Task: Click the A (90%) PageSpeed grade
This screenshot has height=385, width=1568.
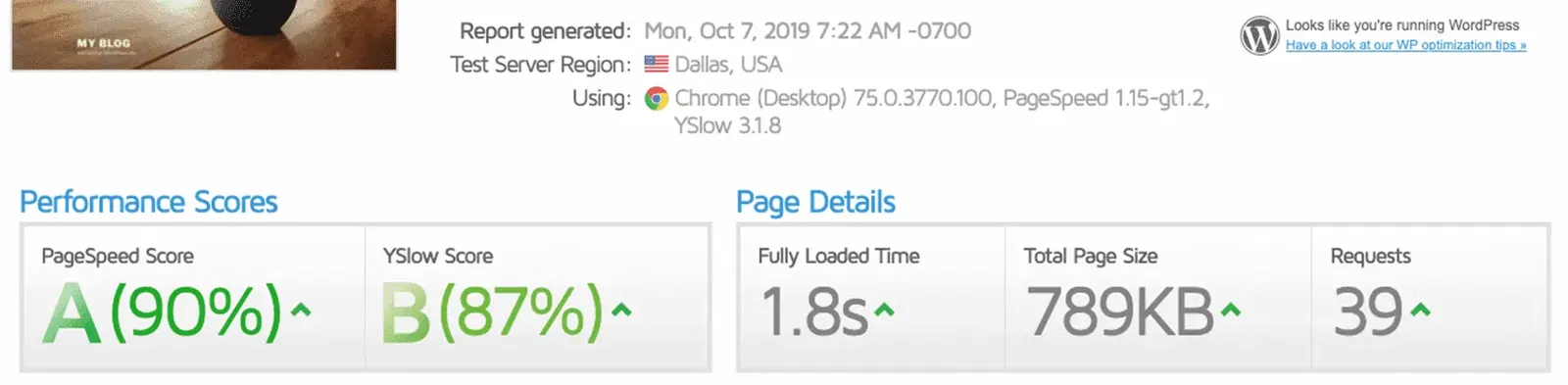Action: tap(162, 313)
